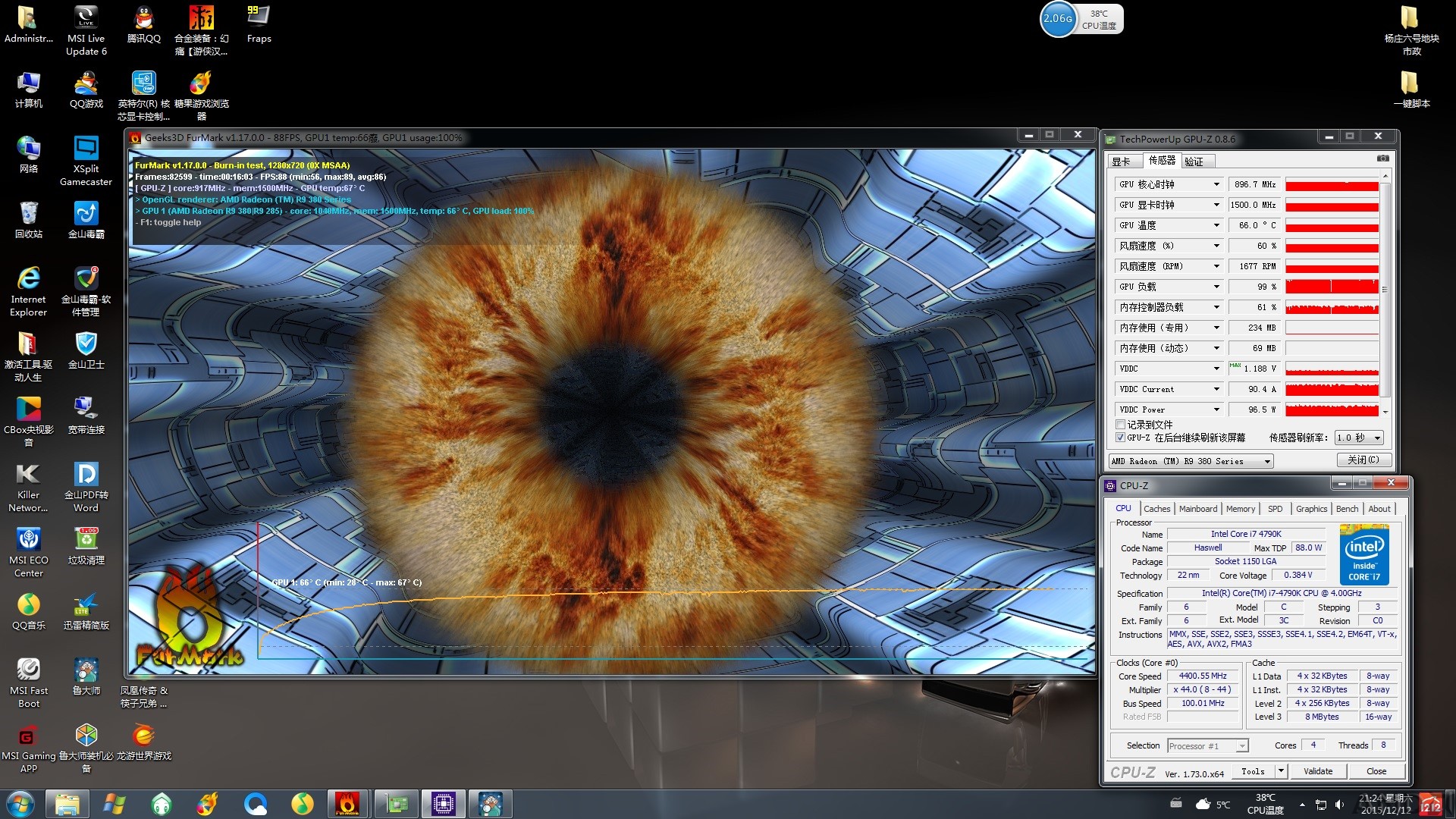Click the Close button in CPU-Z

[1376, 771]
